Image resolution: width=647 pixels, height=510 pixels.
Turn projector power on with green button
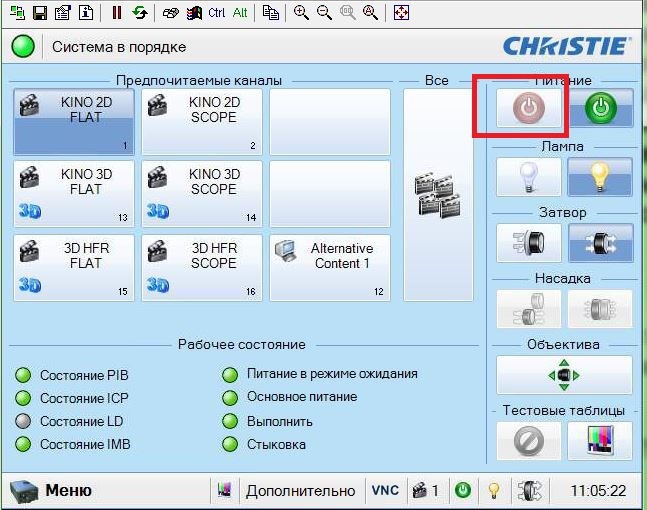tap(600, 108)
